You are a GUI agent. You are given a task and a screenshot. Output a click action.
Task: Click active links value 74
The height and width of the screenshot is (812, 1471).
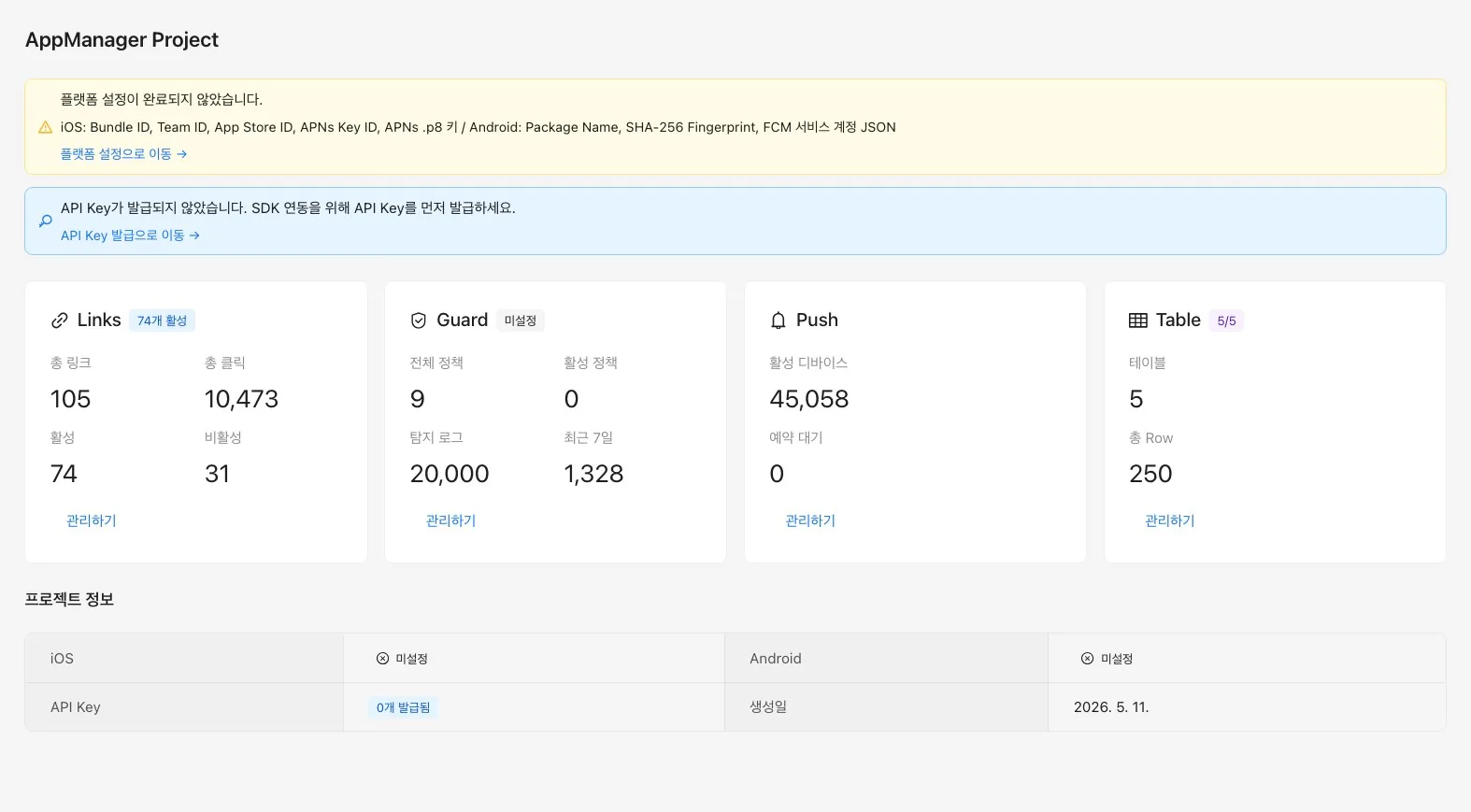pyautogui.click(x=64, y=475)
